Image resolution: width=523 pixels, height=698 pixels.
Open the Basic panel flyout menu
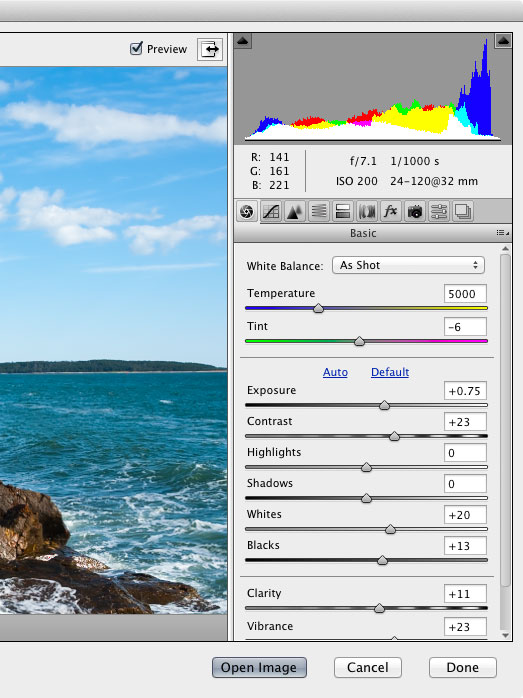503,233
